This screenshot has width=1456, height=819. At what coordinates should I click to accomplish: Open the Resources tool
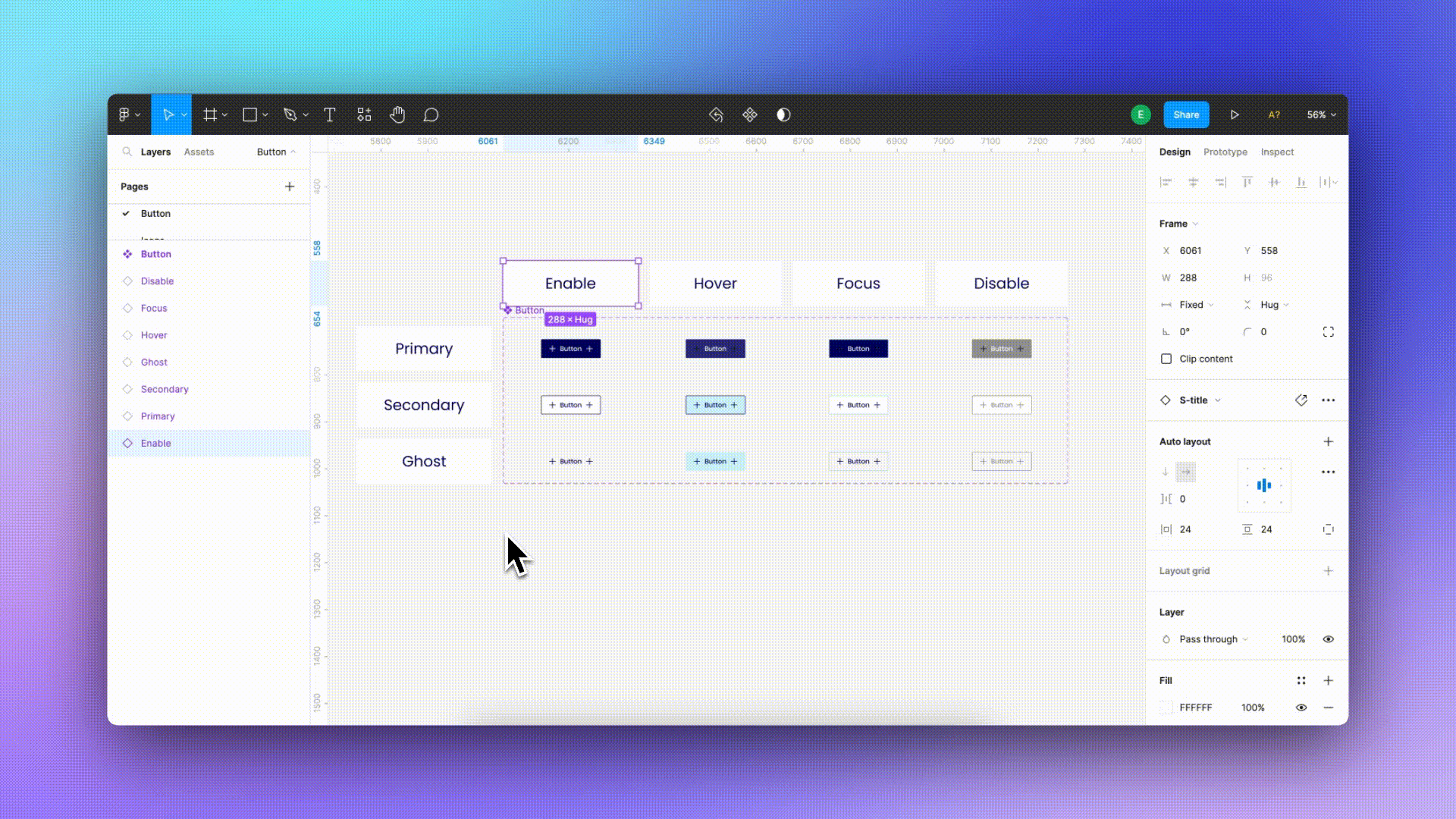pos(364,115)
